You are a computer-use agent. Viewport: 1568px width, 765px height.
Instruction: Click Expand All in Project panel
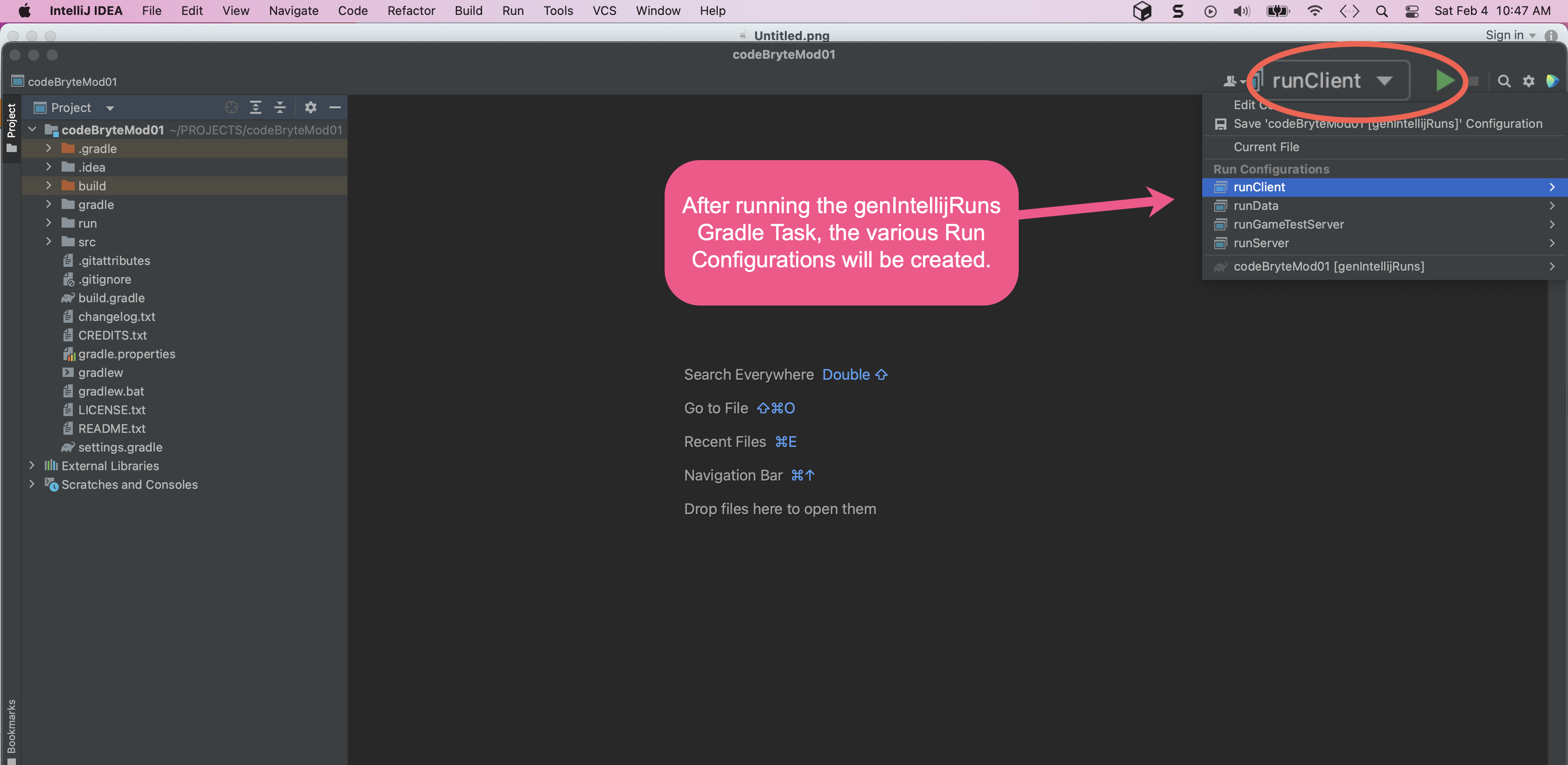(x=256, y=108)
